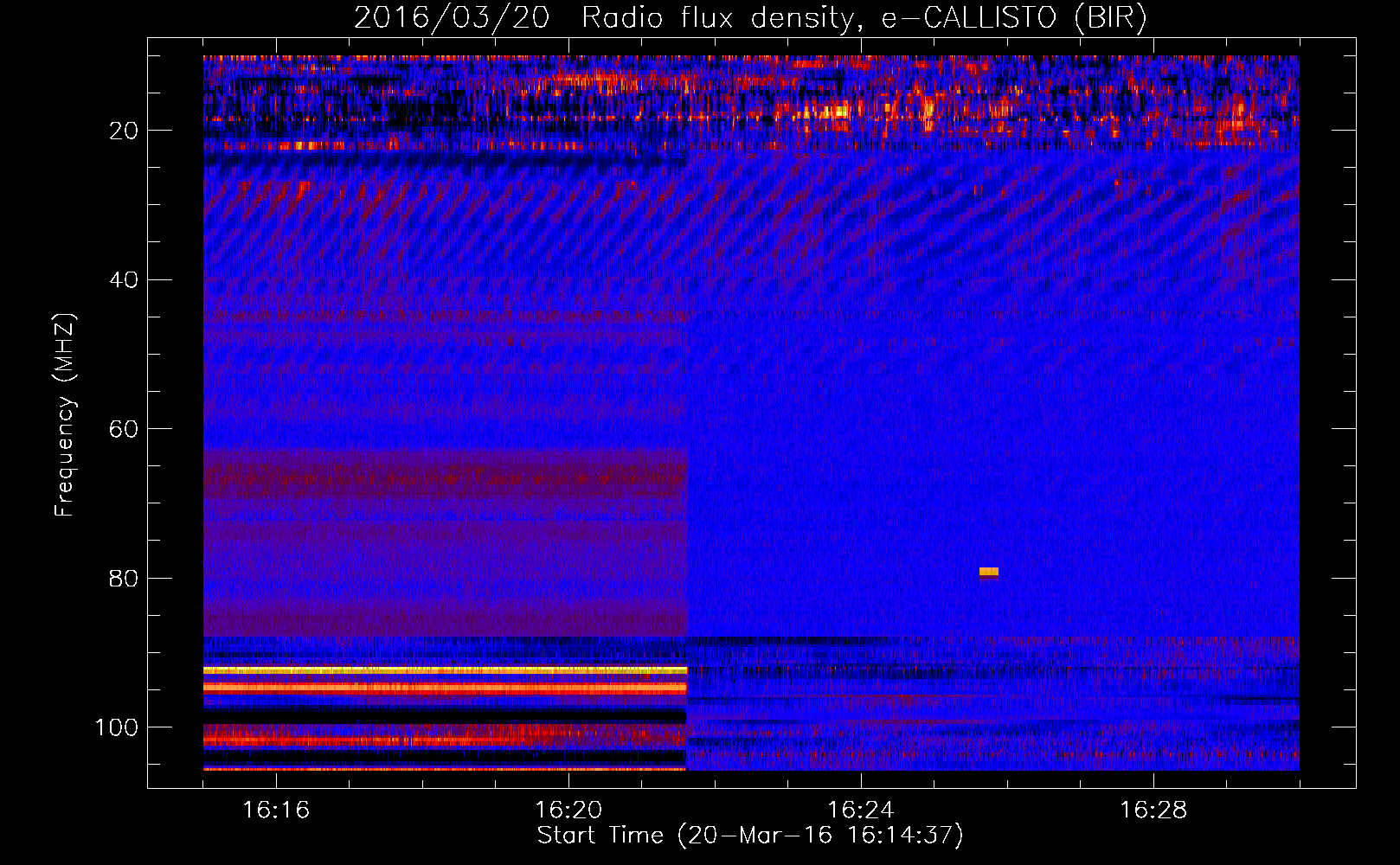This screenshot has width=1400, height=865.
Task: Click the "16:16" time tick label
Action: [x=276, y=811]
